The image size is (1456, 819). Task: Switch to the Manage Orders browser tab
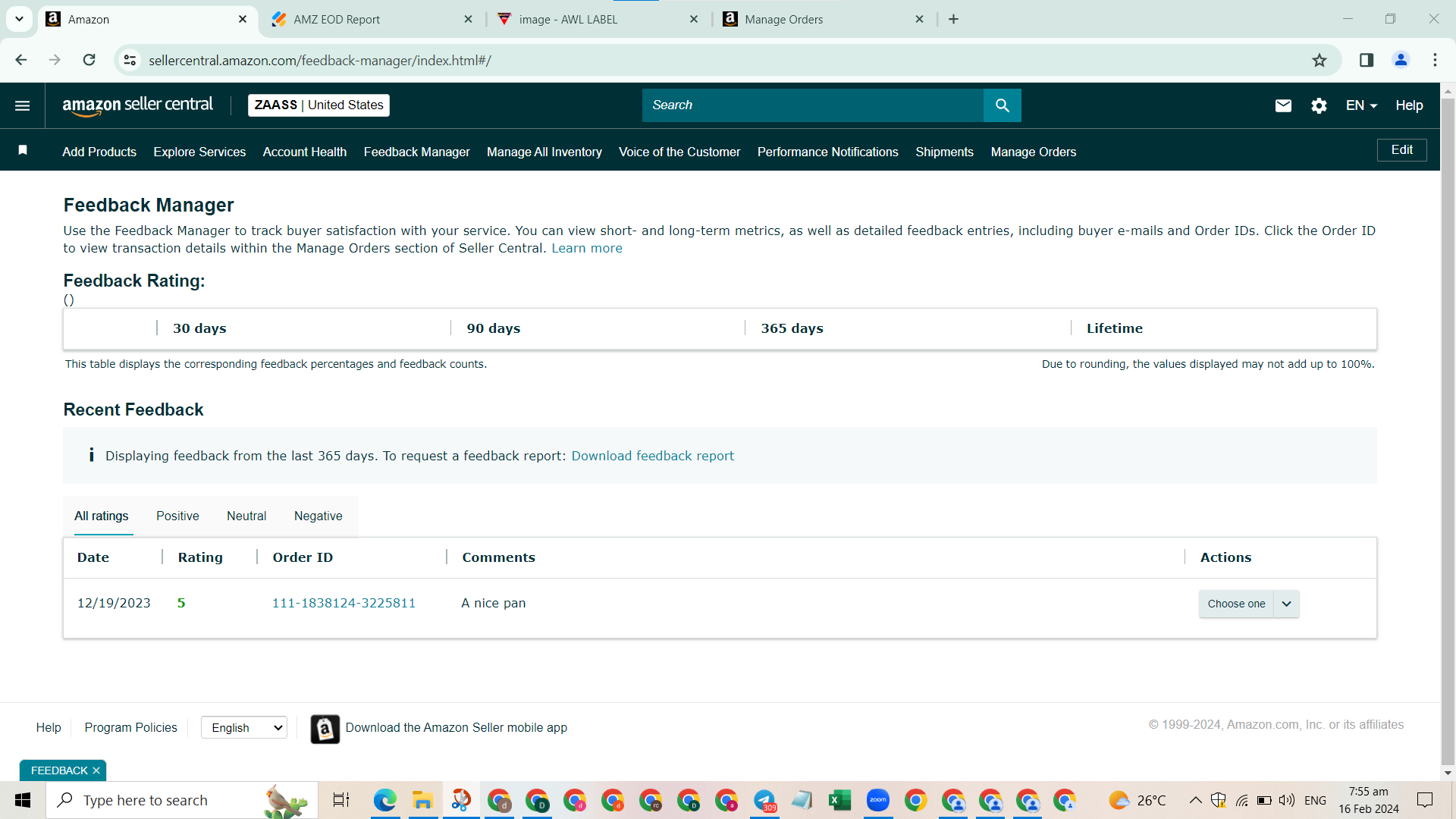[823, 19]
